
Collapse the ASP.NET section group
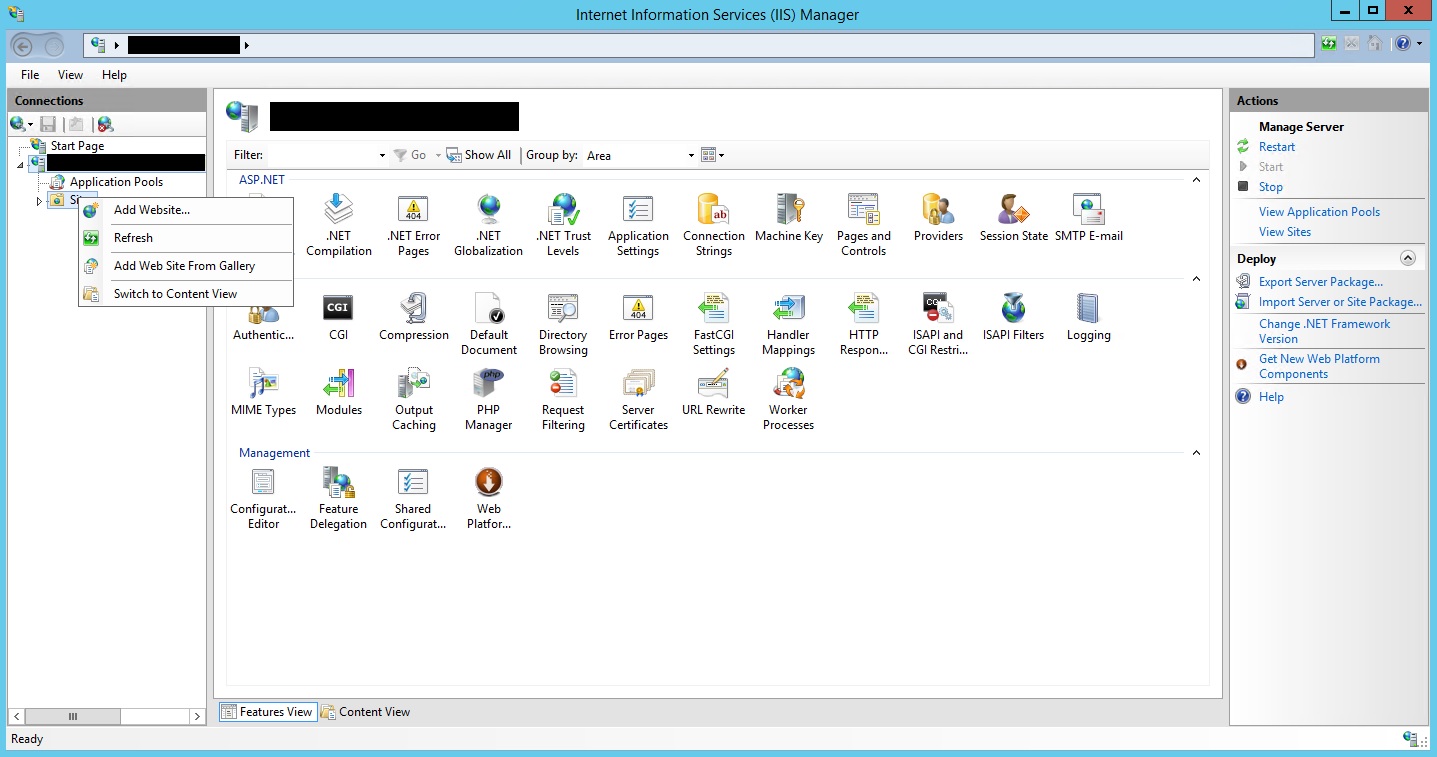[x=1195, y=180]
